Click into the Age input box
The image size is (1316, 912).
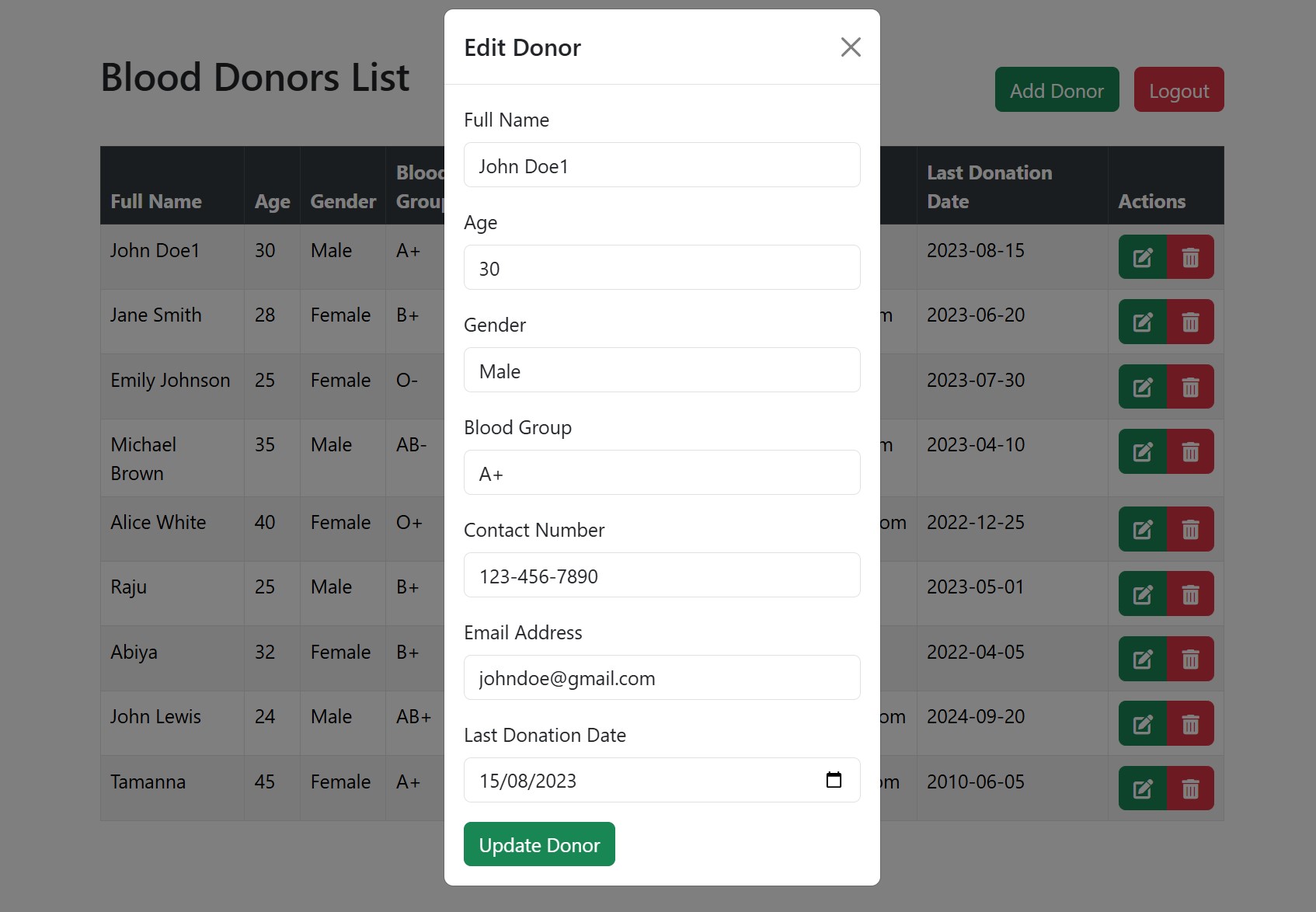click(x=662, y=268)
